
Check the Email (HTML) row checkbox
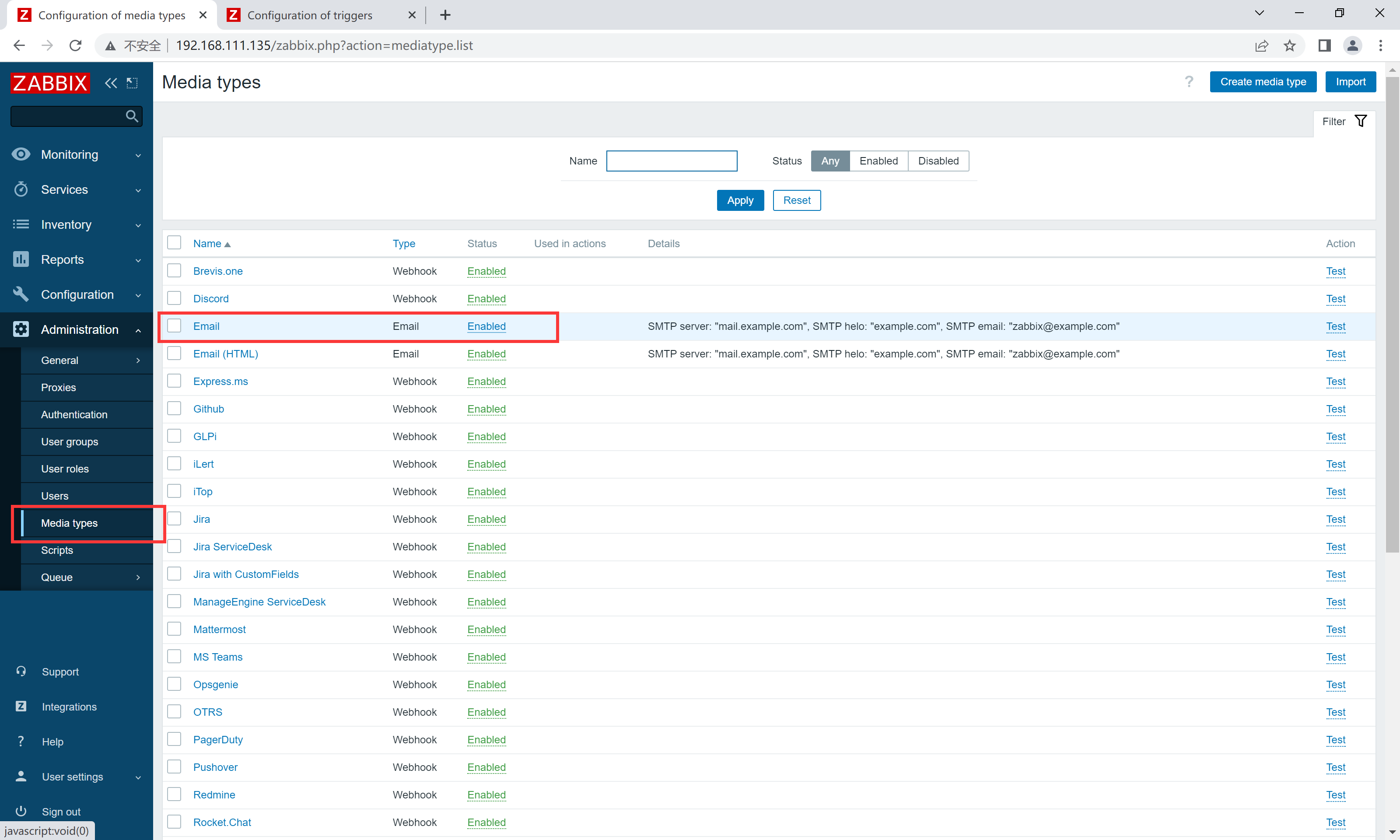click(174, 353)
